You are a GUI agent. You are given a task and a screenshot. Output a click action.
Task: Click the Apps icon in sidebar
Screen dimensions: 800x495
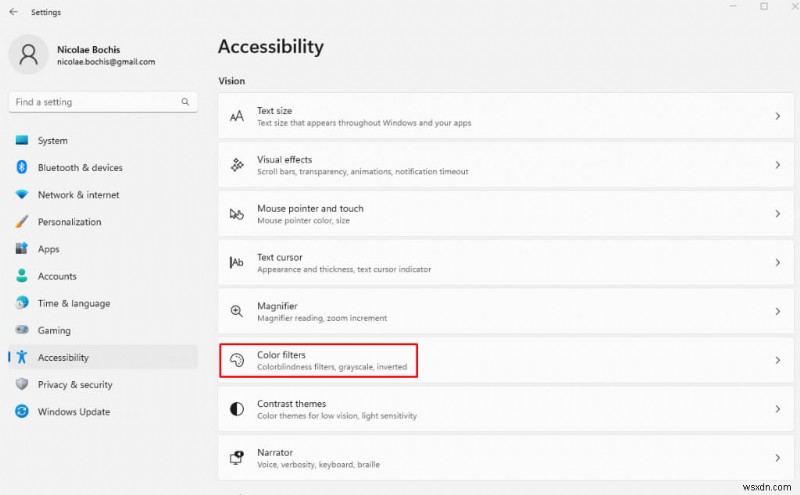(x=22, y=249)
